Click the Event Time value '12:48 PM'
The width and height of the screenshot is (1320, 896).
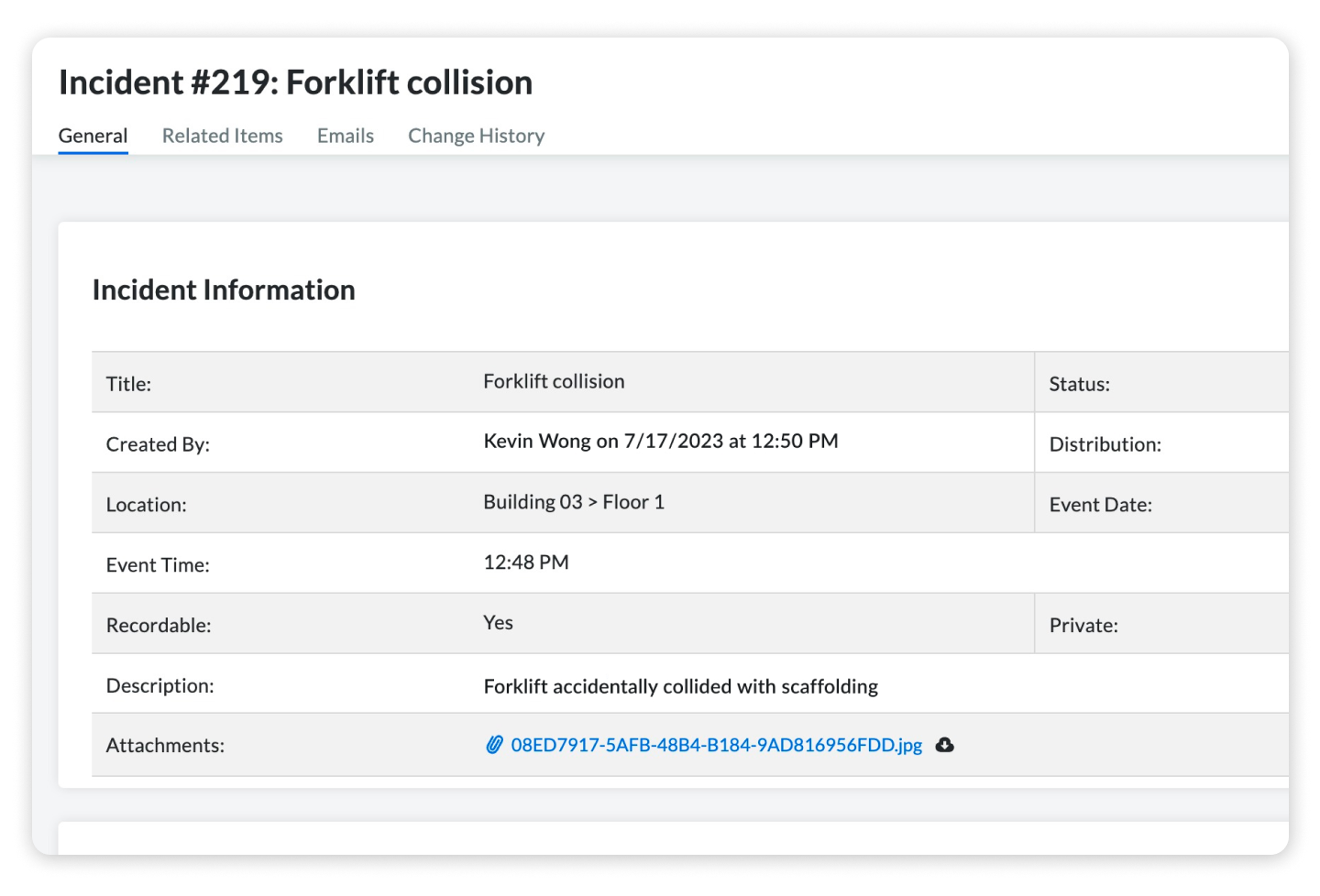coord(526,562)
